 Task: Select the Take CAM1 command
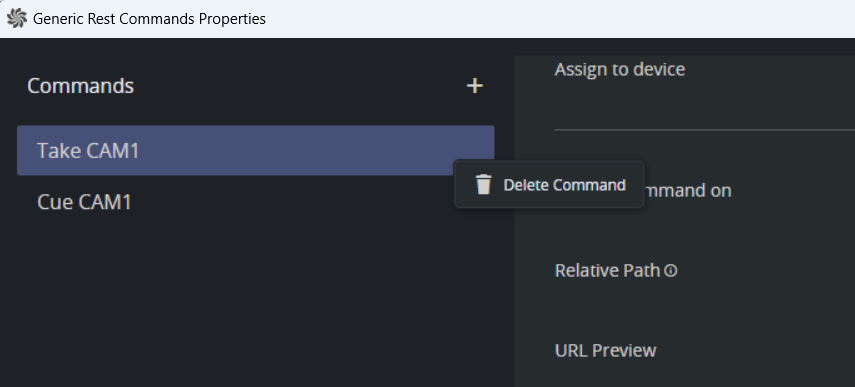256,150
